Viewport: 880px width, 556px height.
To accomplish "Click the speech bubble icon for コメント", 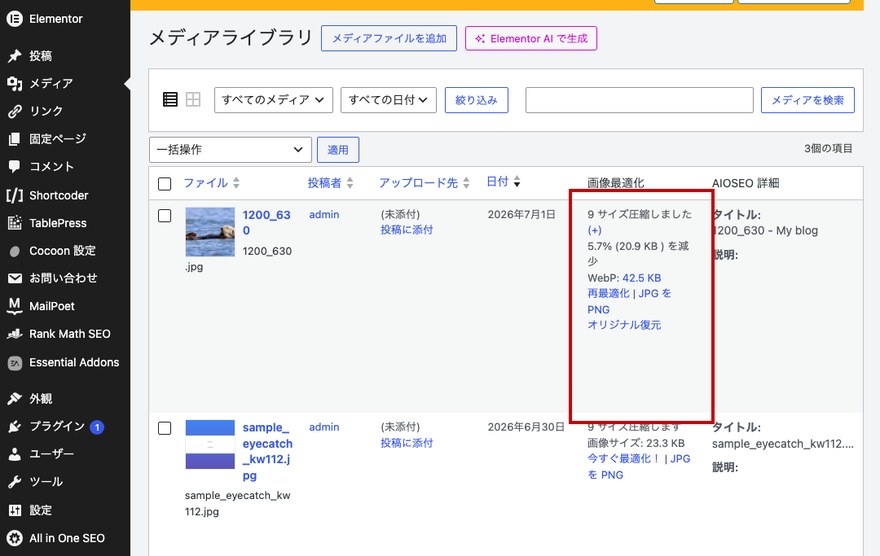I will point(15,167).
